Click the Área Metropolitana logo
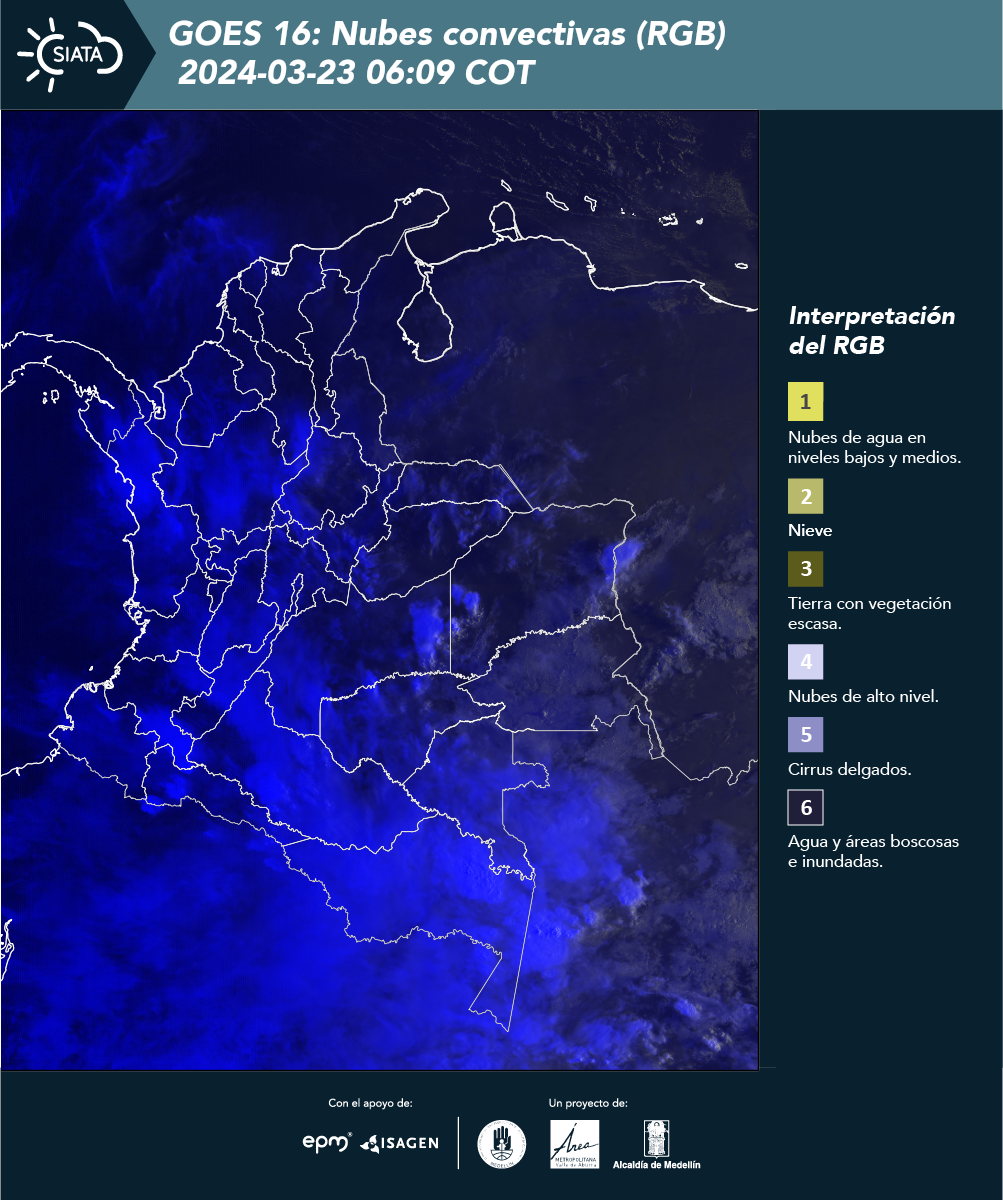1003x1200 pixels. [x=575, y=1144]
